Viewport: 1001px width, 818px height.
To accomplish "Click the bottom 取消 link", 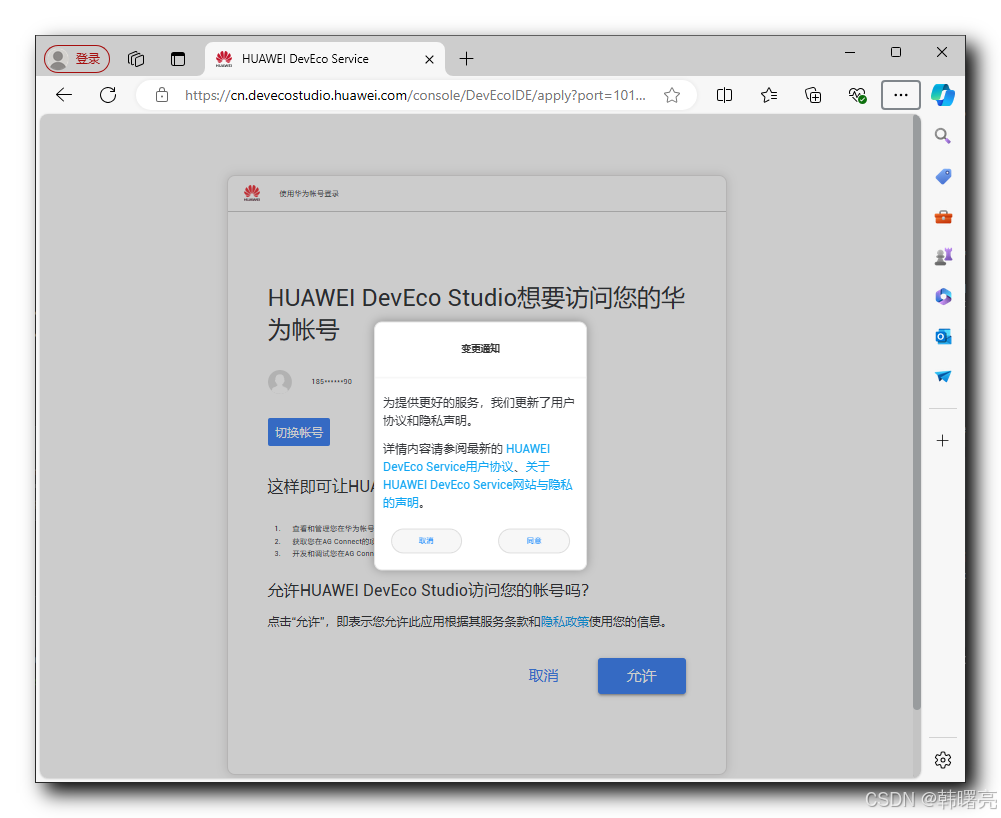I will (x=543, y=676).
